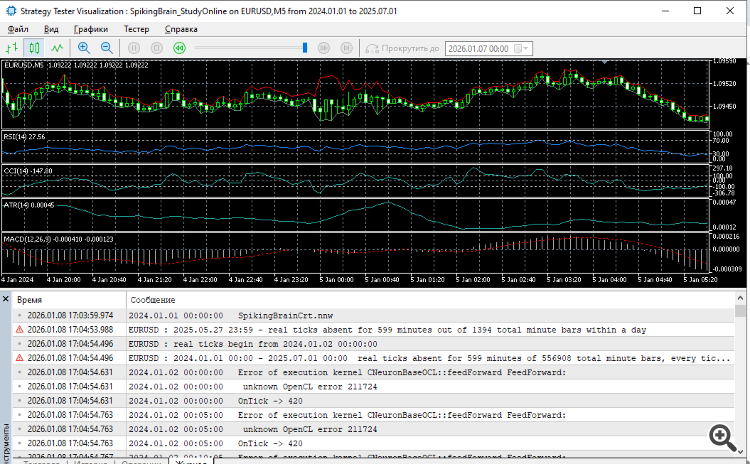
Task: Click the 'Прокрутить до' button
Action: (x=402, y=48)
